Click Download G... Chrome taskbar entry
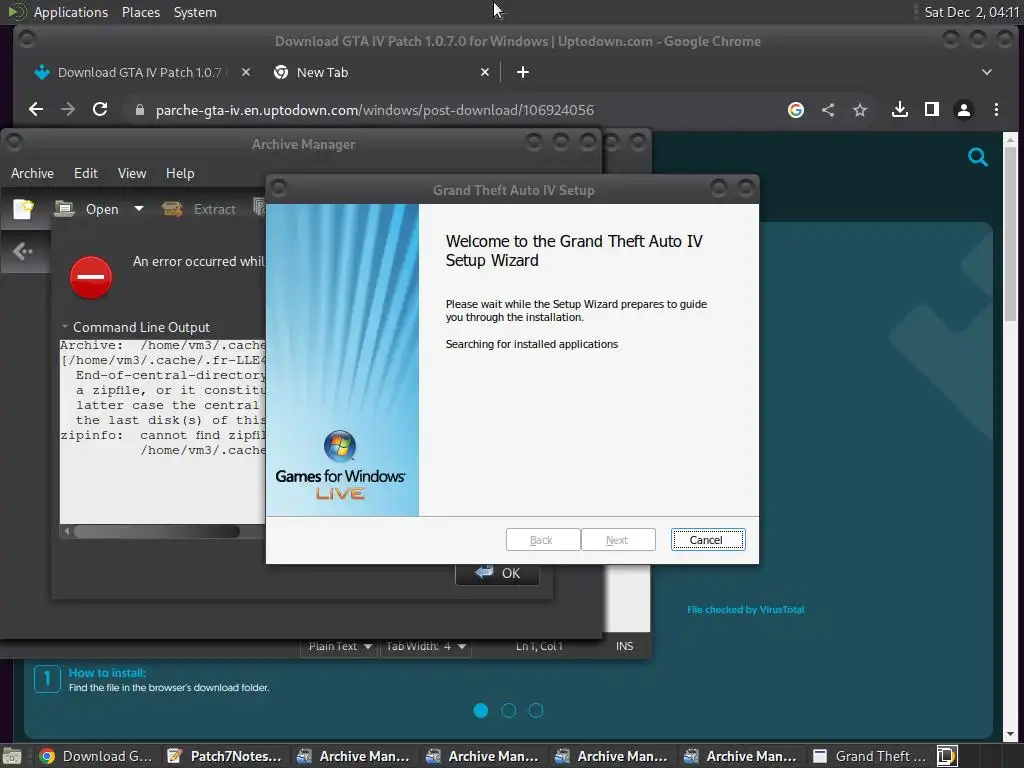The image size is (1024, 768). (x=95, y=756)
